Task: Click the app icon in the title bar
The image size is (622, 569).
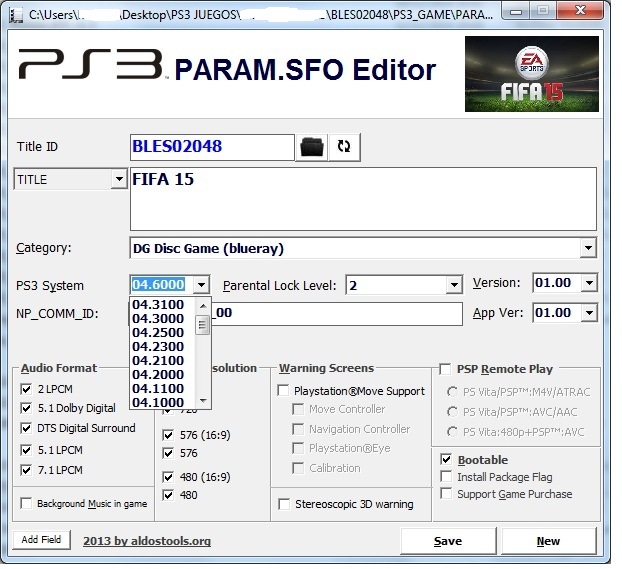Action: pos(14,14)
